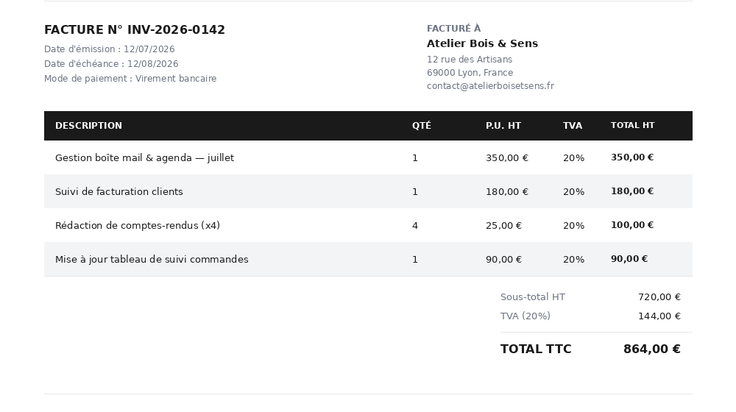Click the invoice number INV-2026-0142 heading

(135, 30)
